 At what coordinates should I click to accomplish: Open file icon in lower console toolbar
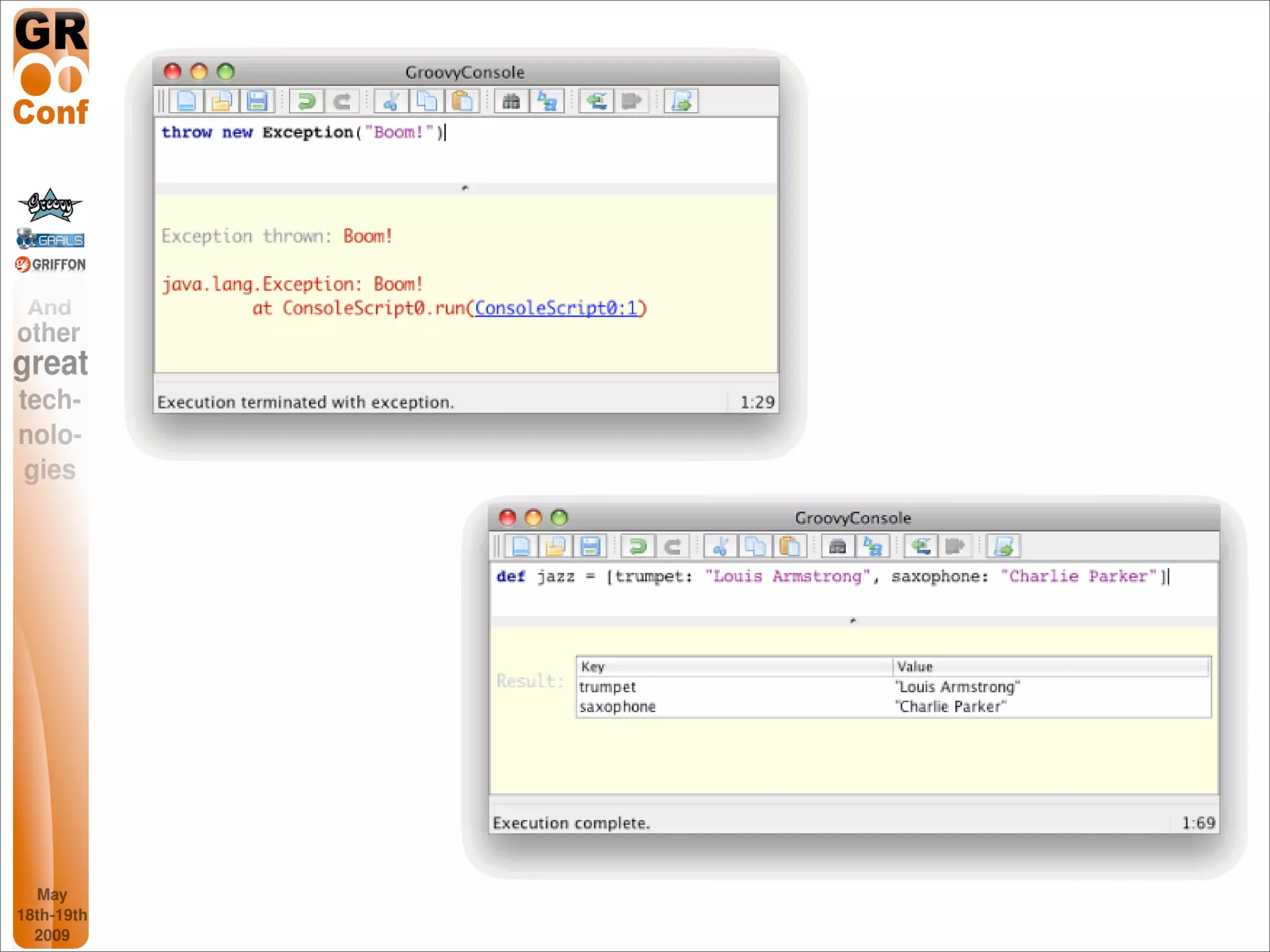tap(556, 547)
